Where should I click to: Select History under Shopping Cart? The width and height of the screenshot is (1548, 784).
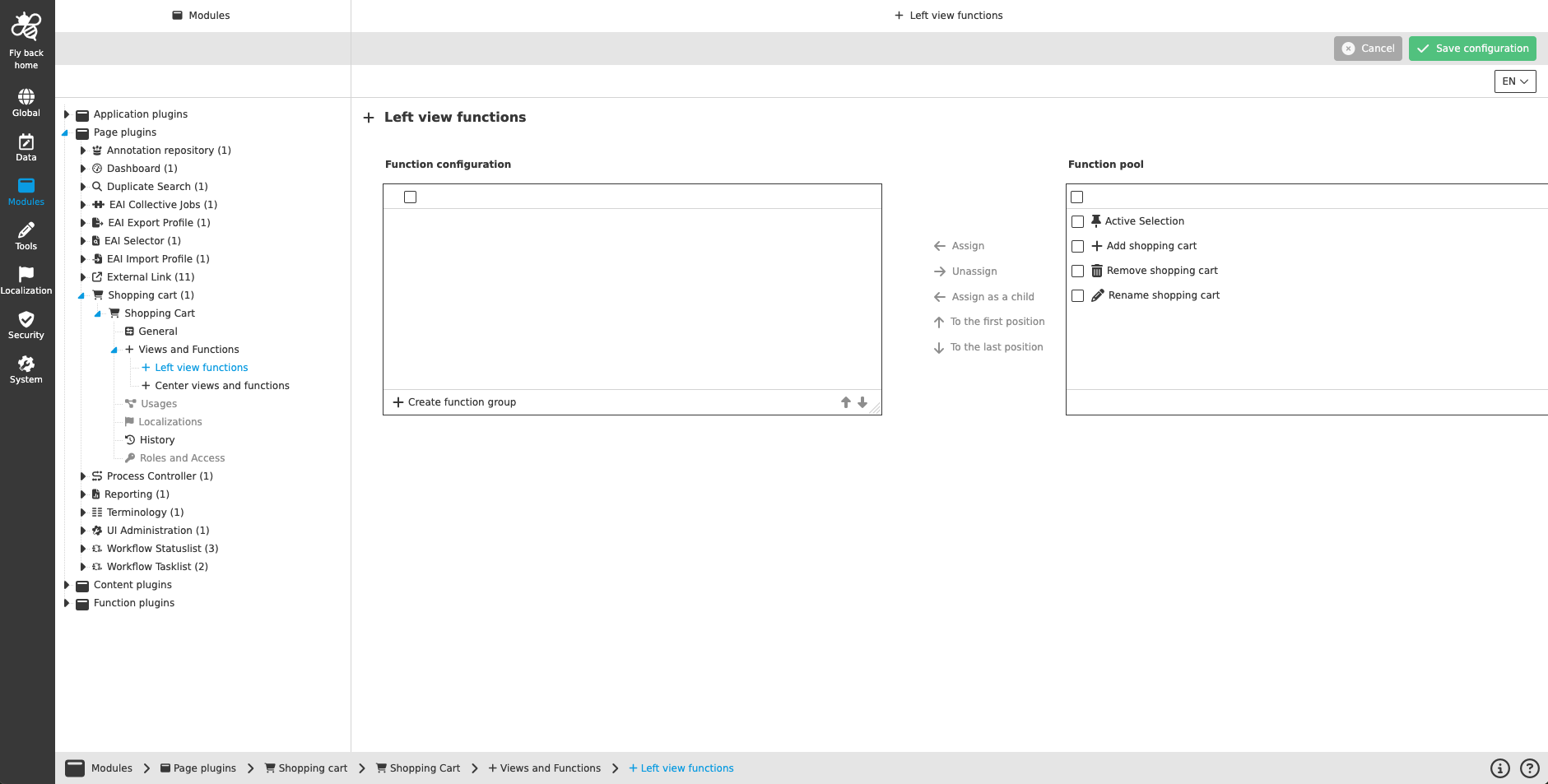click(156, 439)
